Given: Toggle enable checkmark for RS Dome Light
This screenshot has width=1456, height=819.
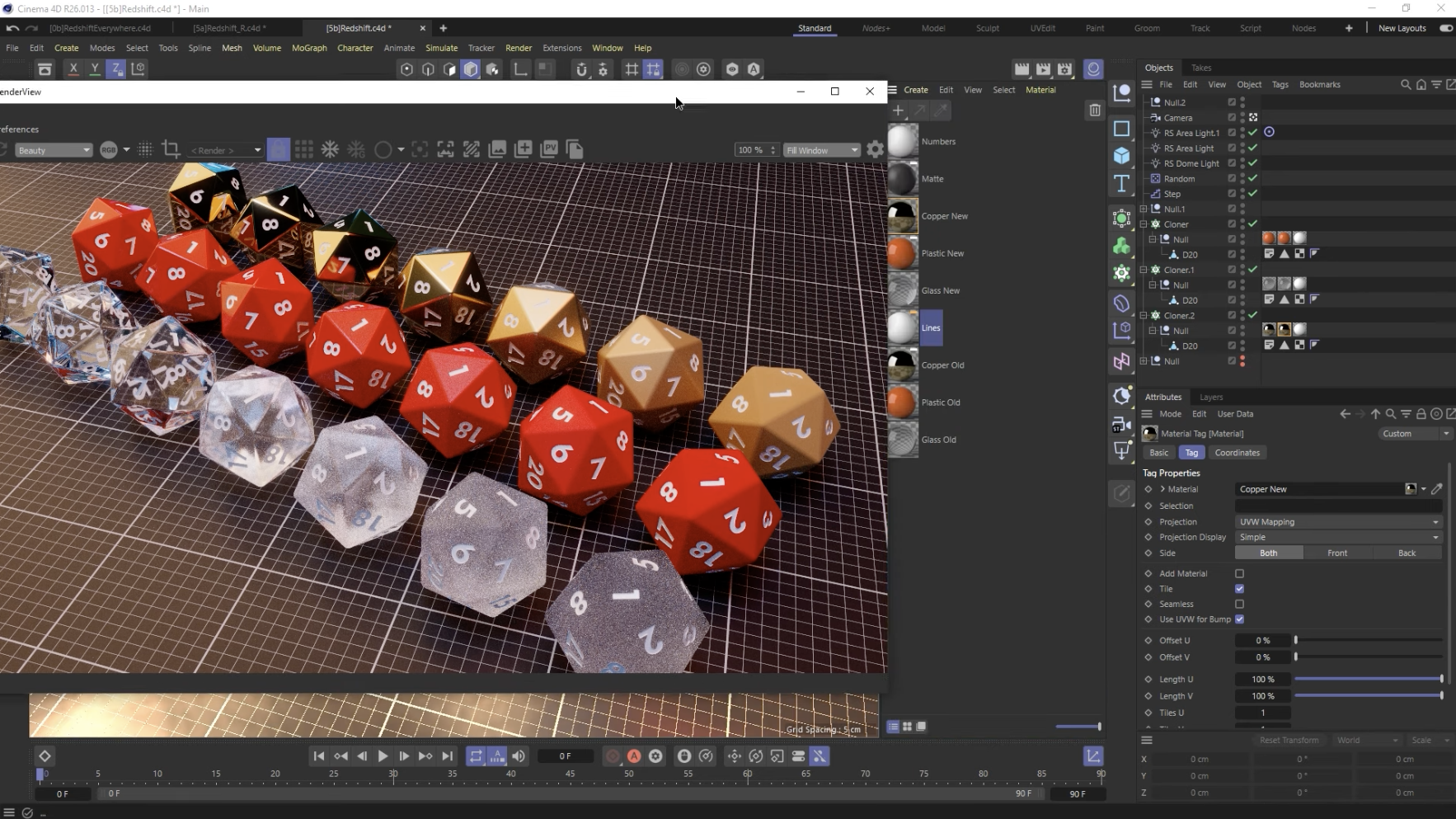Looking at the screenshot, I should 1252,163.
